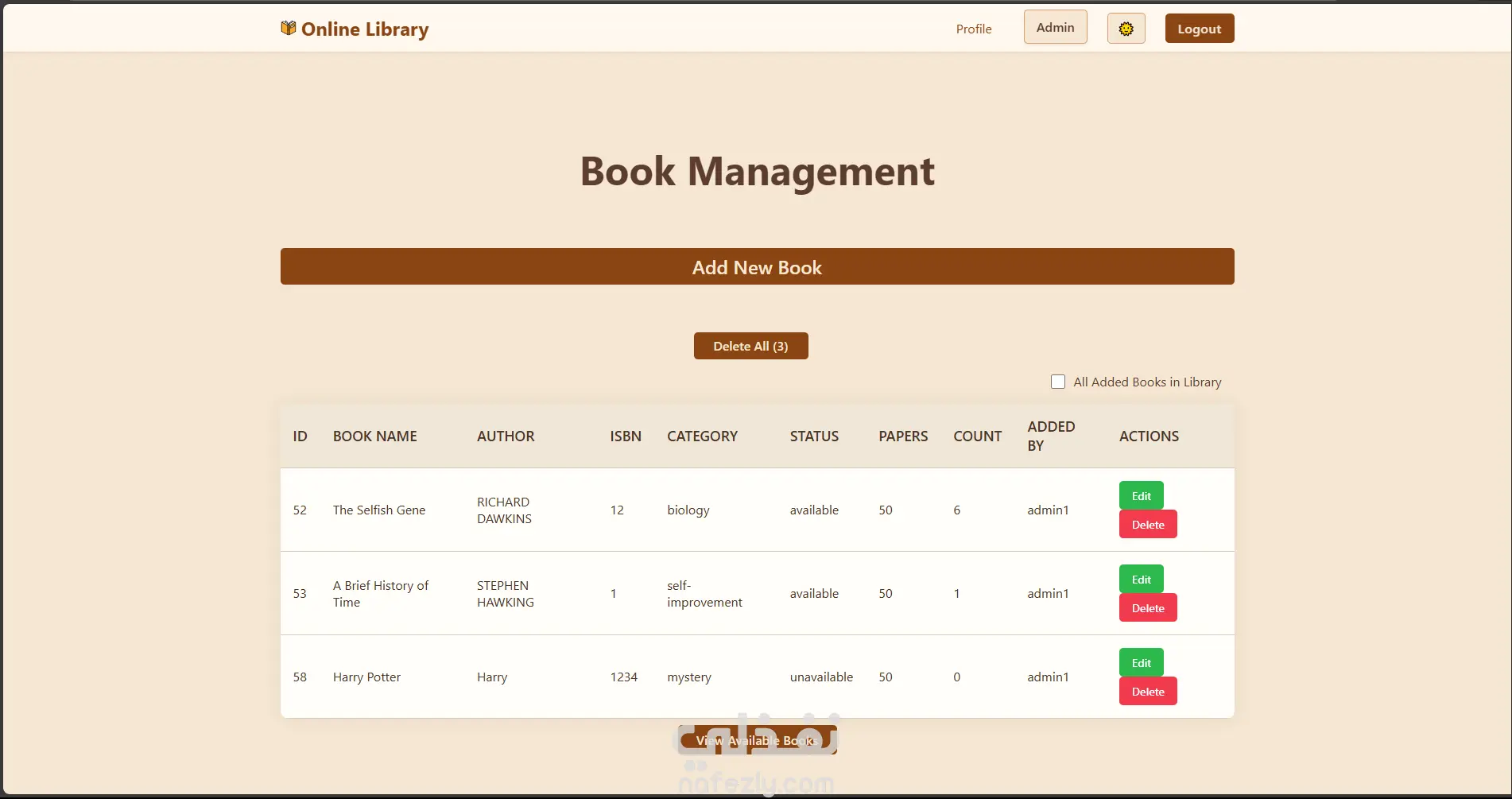Click the biology category cell
Image resolution: width=1512 pixels, height=799 pixels.
coord(688,510)
